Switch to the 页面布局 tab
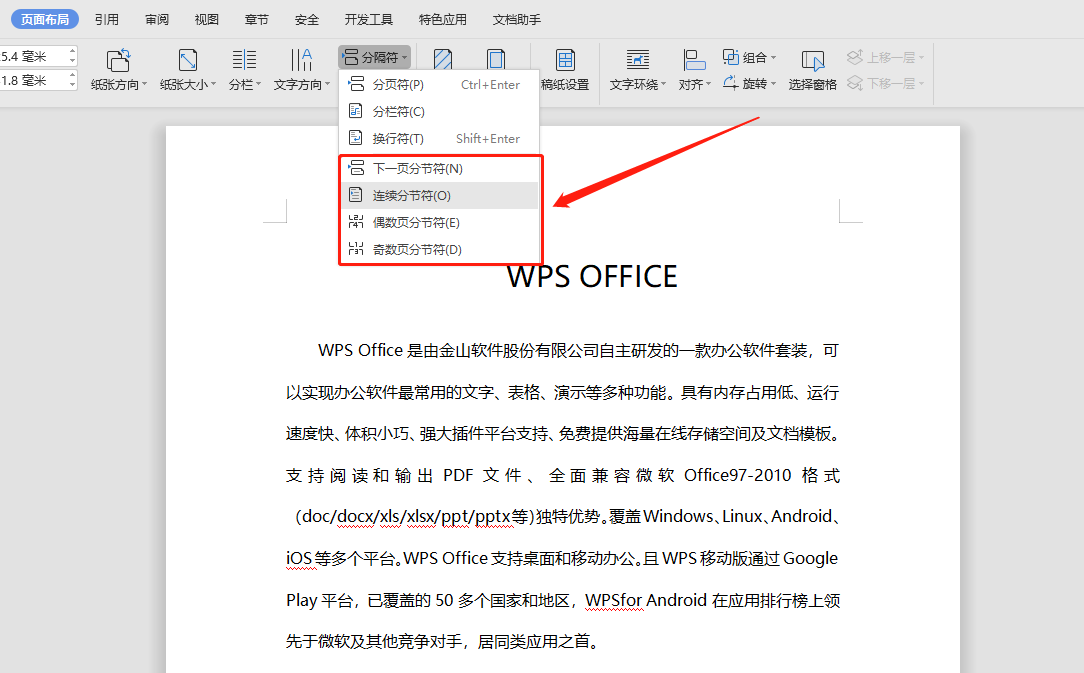The image size is (1084, 673). [x=45, y=19]
